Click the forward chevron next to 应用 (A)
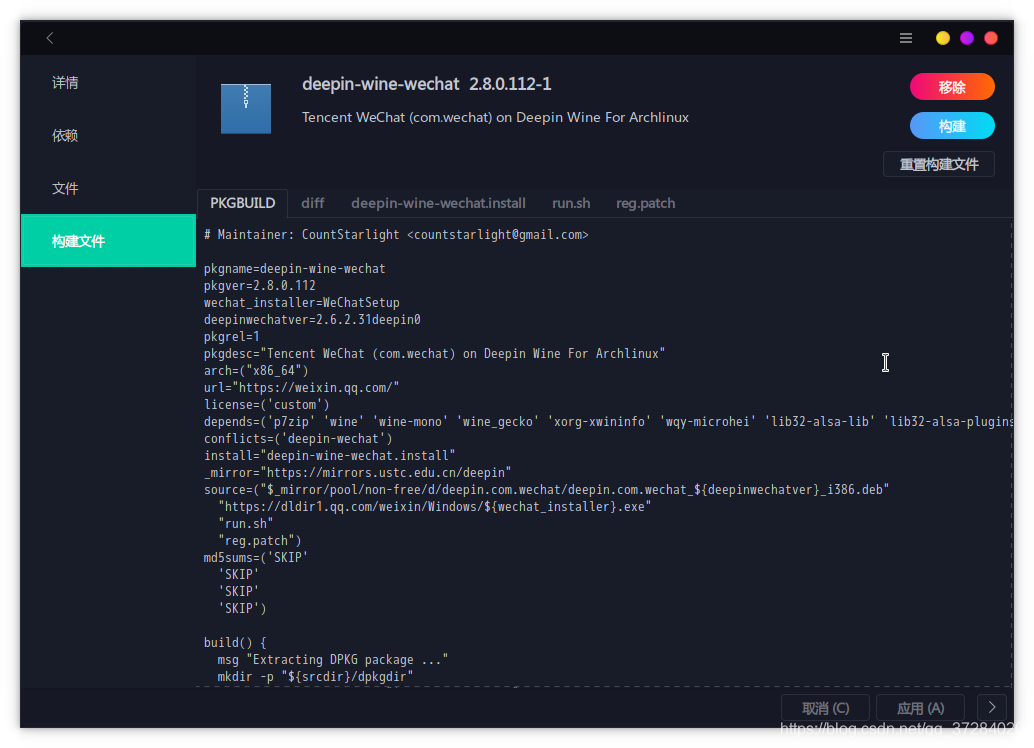The width and height of the screenshot is (1034, 748). pyautogui.click(x=992, y=707)
